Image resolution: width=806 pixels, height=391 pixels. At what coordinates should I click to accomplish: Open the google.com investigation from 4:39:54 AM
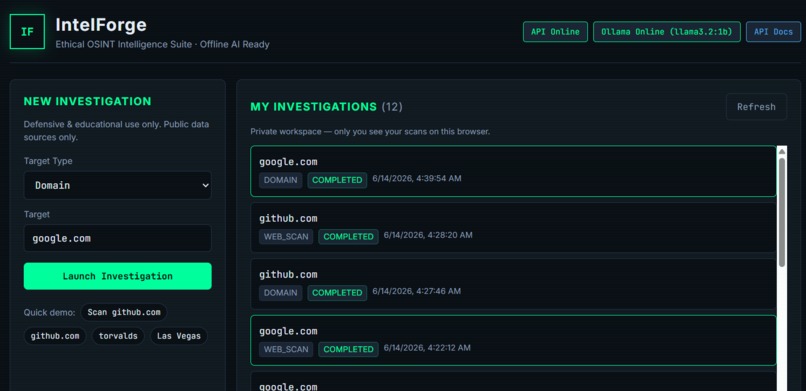coord(513,171)
